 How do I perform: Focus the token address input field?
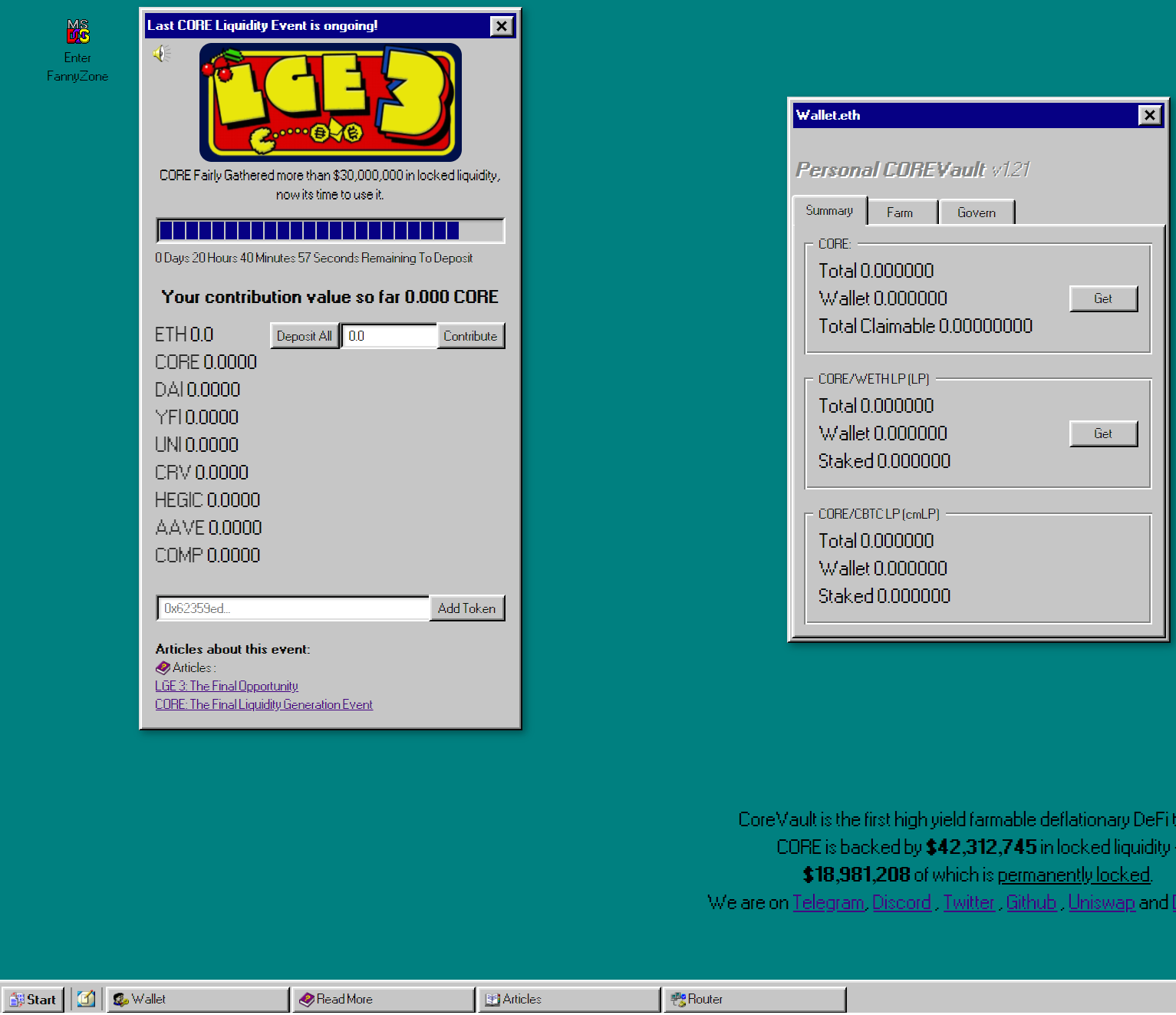[293, 608]
